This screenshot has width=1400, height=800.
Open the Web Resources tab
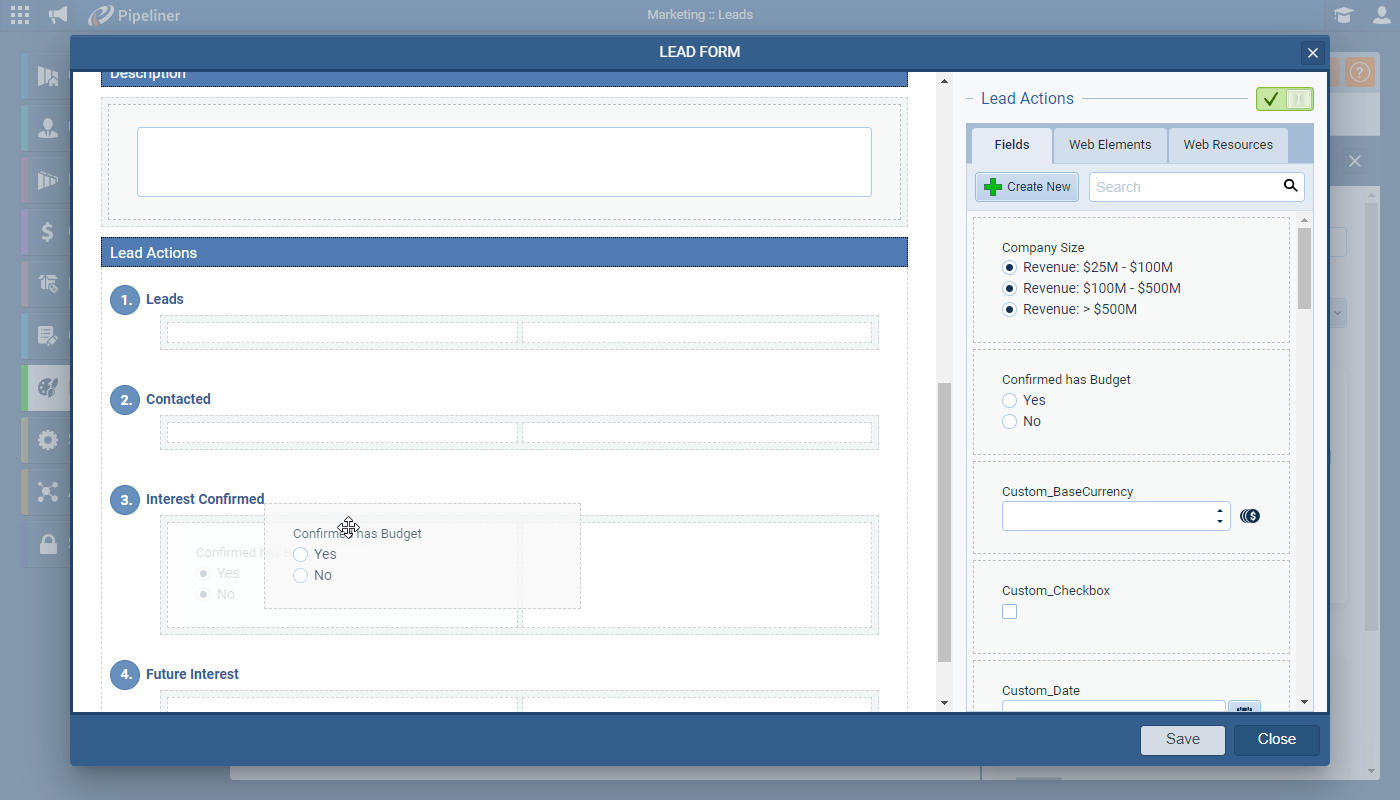coord(1227,145)
